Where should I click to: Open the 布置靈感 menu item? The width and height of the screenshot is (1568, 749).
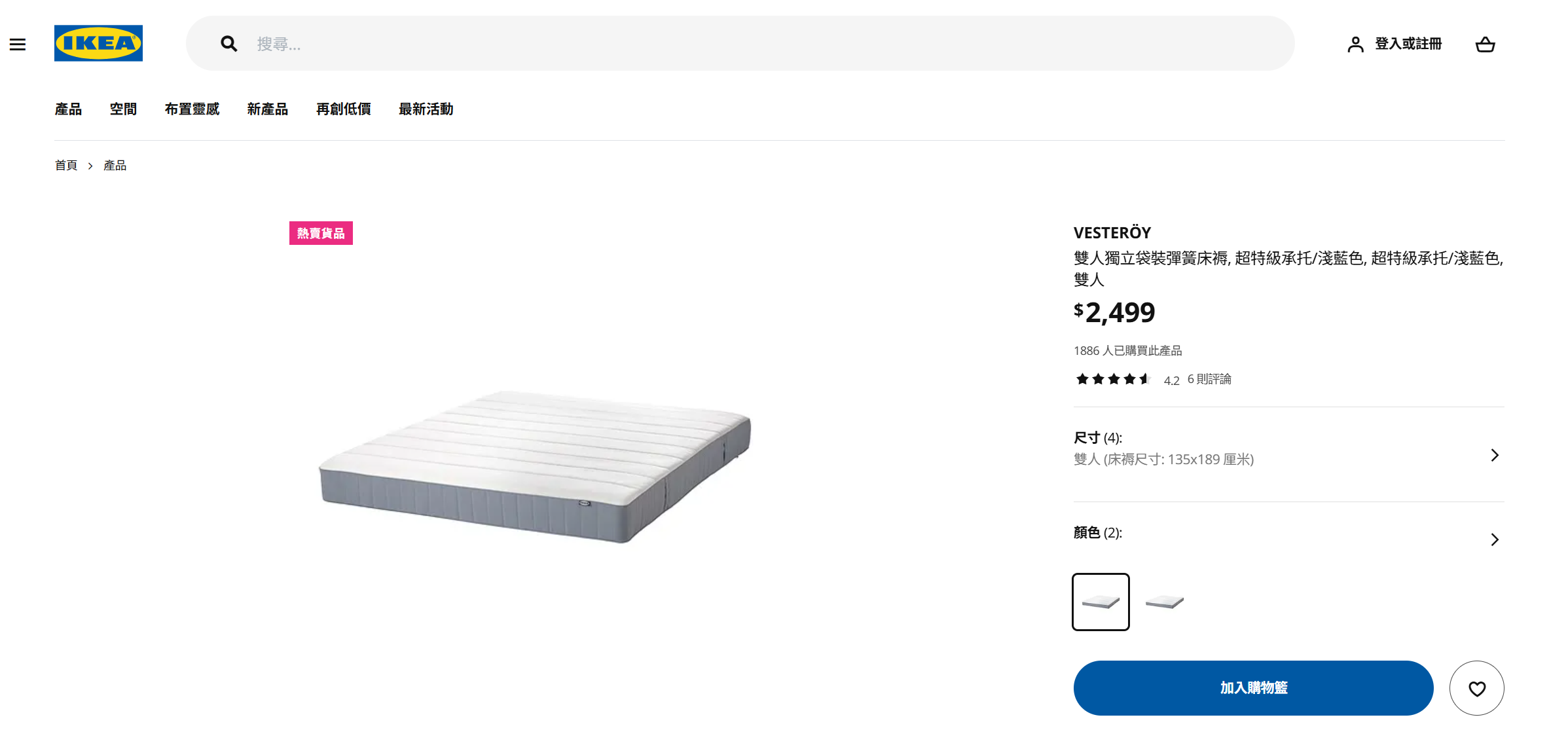pyautogui.click(x=192, y=109)
